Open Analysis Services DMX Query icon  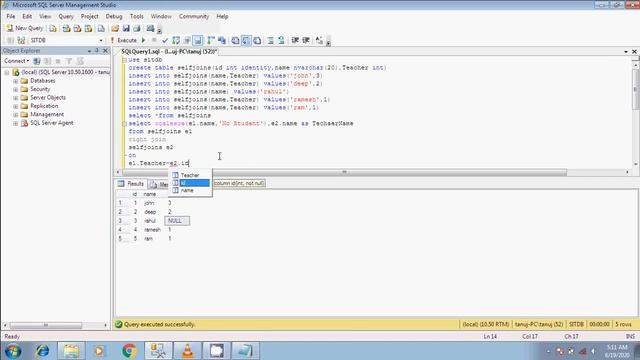(77, 29)
